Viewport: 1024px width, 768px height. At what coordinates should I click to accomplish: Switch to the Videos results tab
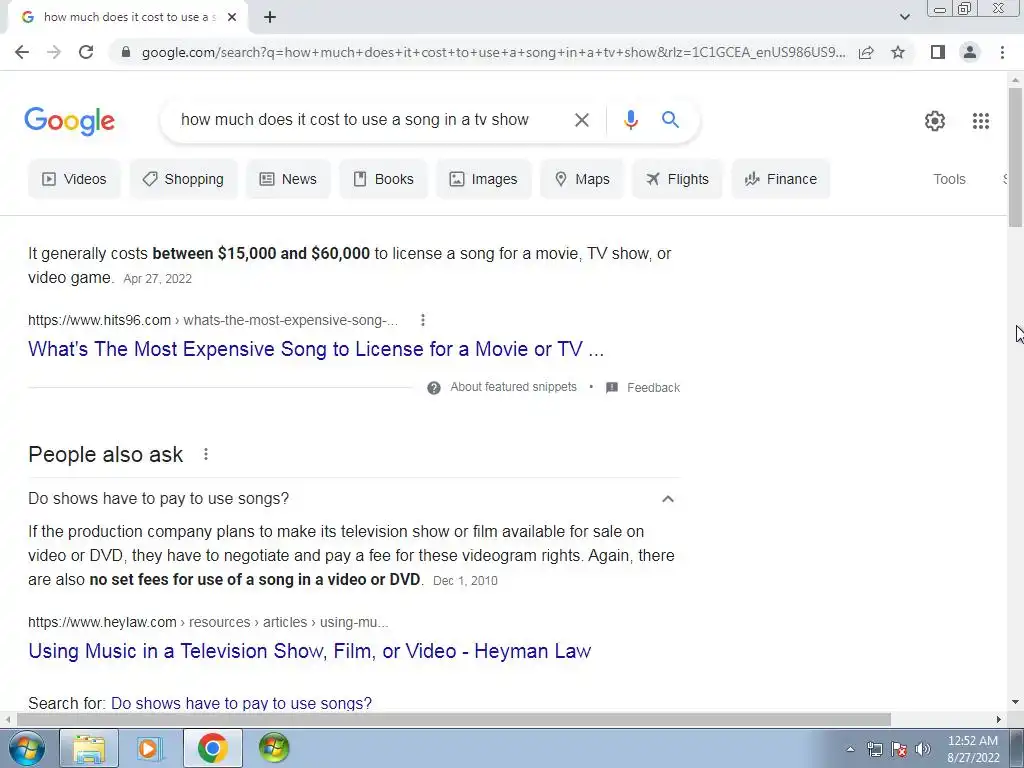pos(74,179)
